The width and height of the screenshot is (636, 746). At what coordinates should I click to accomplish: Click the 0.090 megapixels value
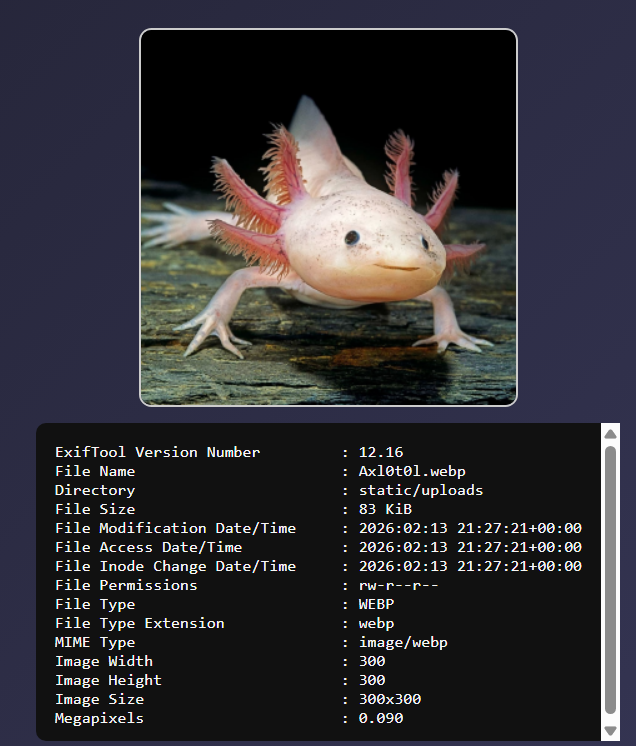(x=381, y=718)
